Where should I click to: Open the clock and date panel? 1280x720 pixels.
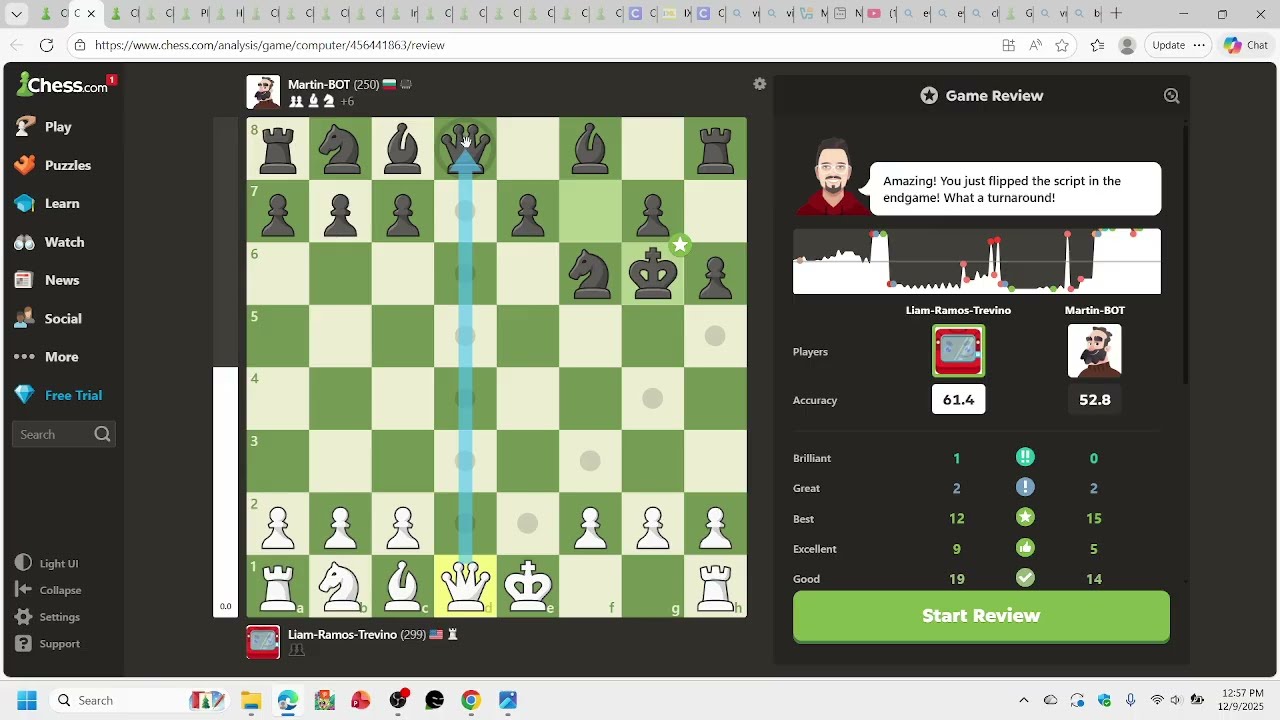click(x=1243, y=700)
